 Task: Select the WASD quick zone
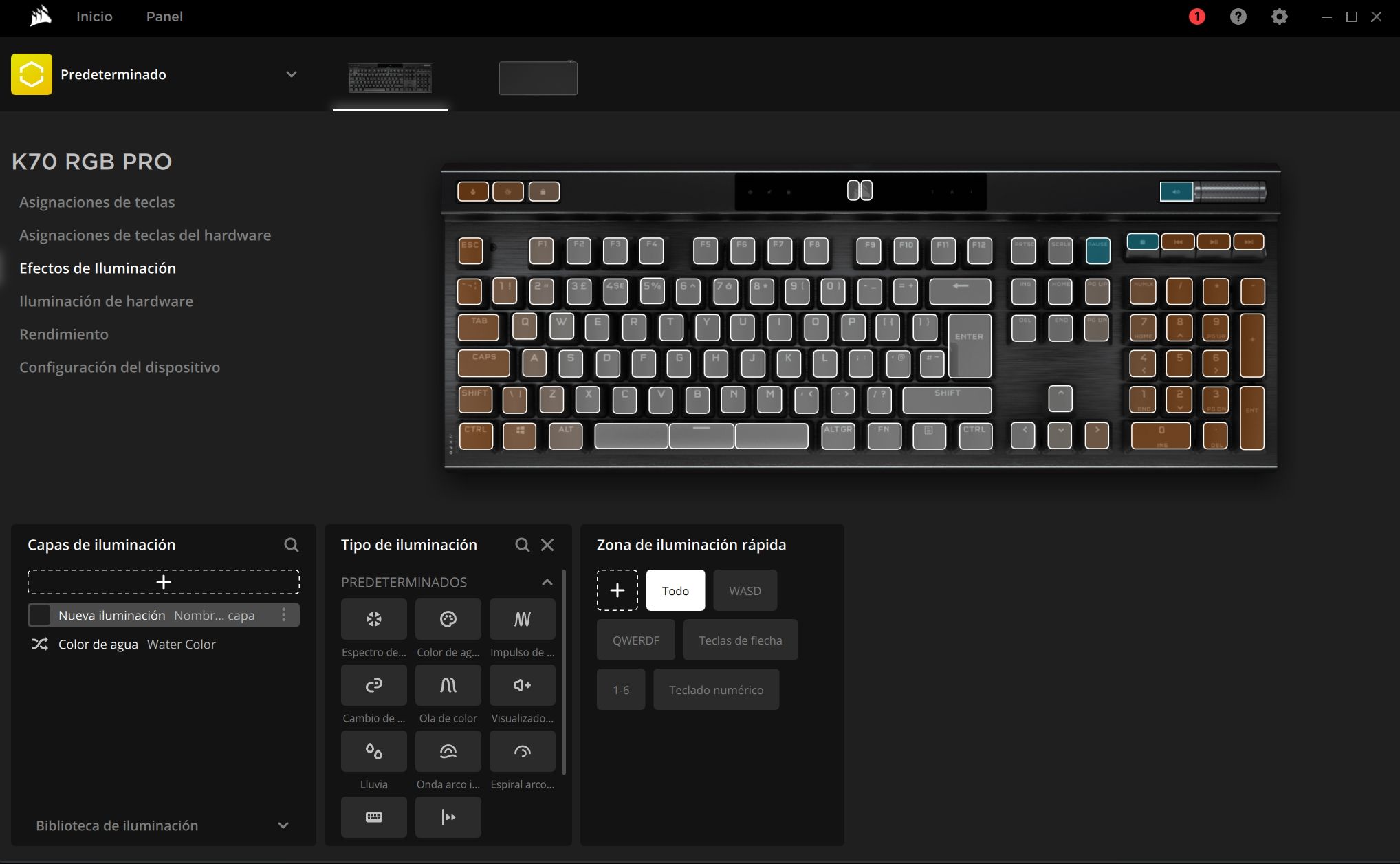pyautogui.click(x=745, y=590)
